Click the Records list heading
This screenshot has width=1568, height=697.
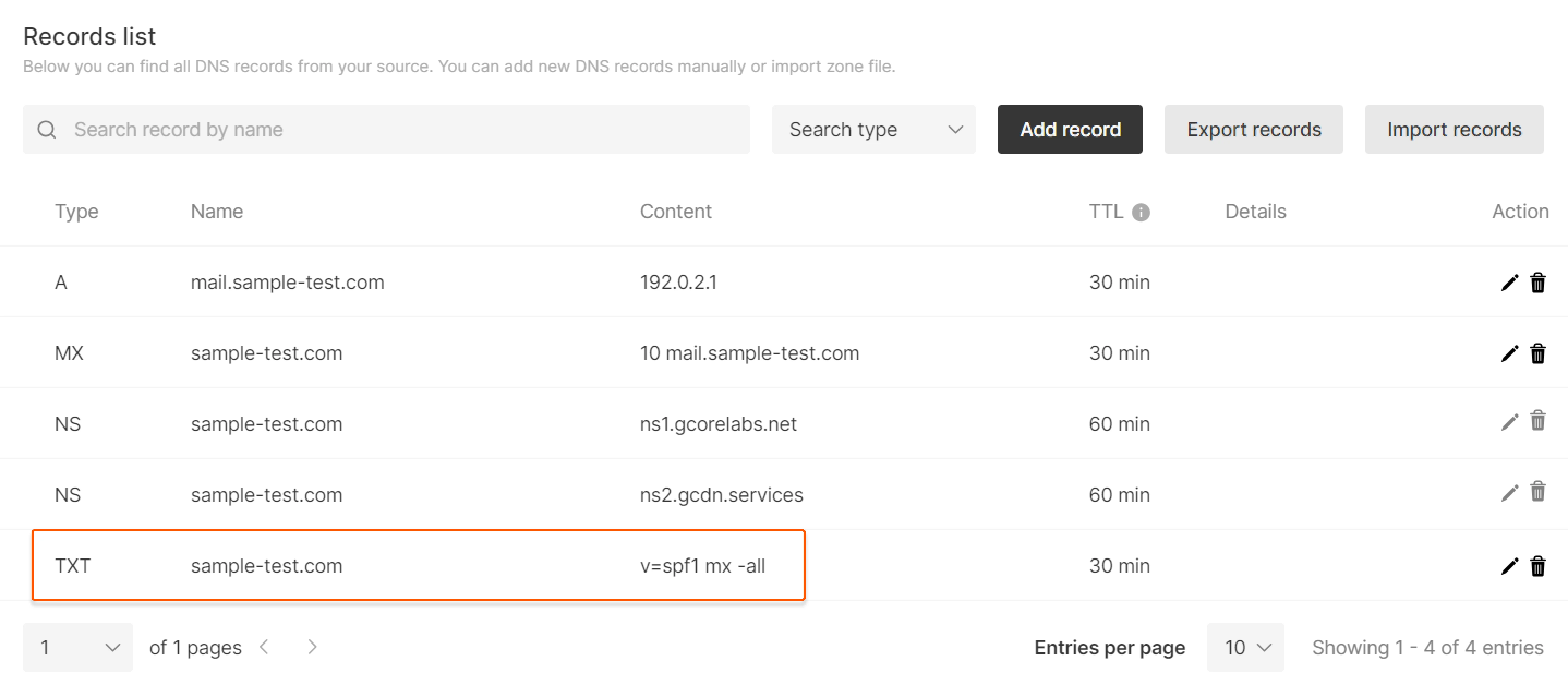(89, 37)
